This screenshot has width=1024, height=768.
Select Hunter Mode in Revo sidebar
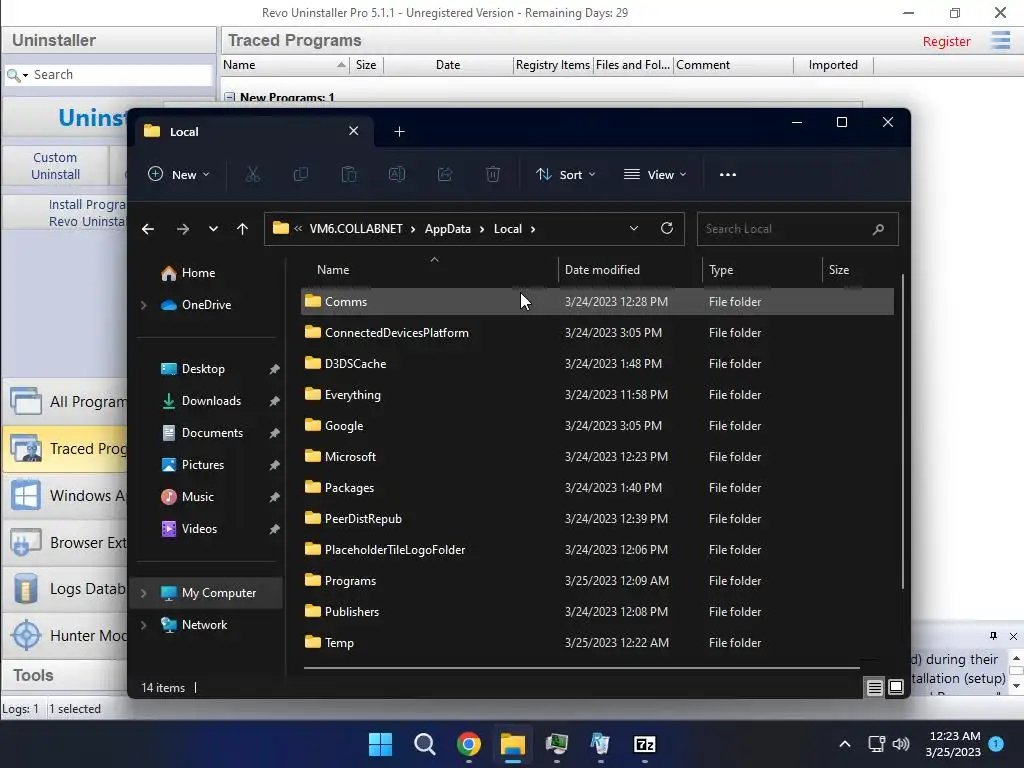65,635
